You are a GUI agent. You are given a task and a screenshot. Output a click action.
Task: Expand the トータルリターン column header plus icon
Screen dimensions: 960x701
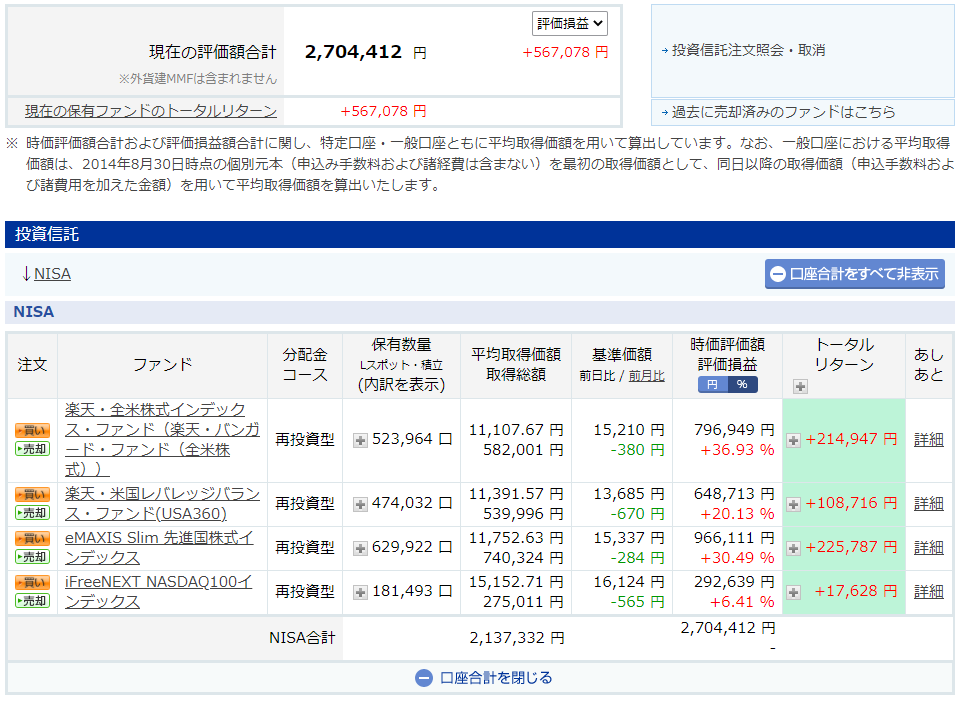click(x=800, y=386)
